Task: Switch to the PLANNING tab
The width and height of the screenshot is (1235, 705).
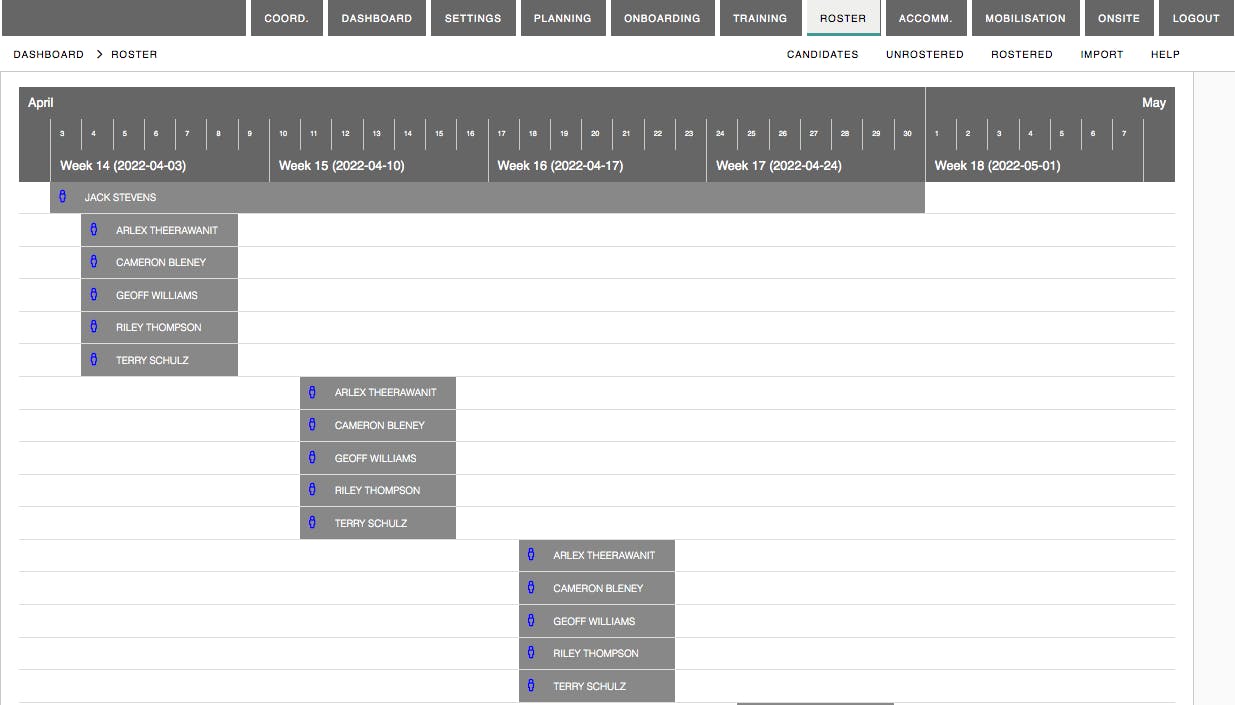Action: coord(563,18)
